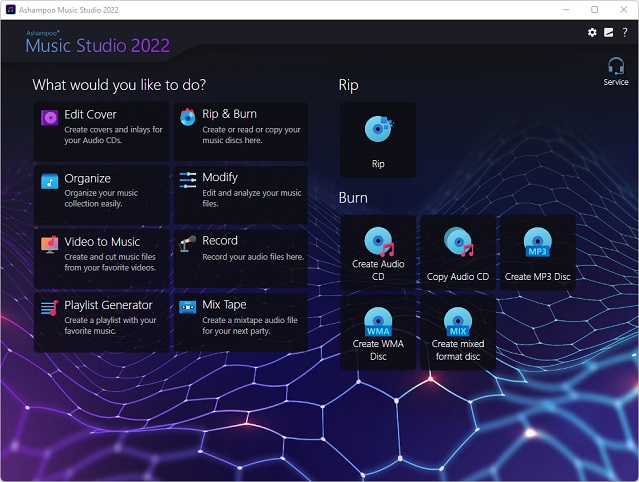Click the MIX disc icon
The image size is (639, 482).
click(458, 321)
